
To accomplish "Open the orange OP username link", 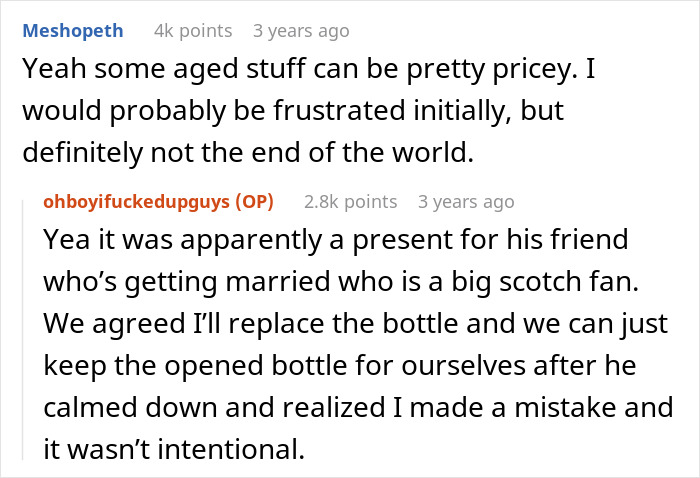I will (x=144, y=202).
